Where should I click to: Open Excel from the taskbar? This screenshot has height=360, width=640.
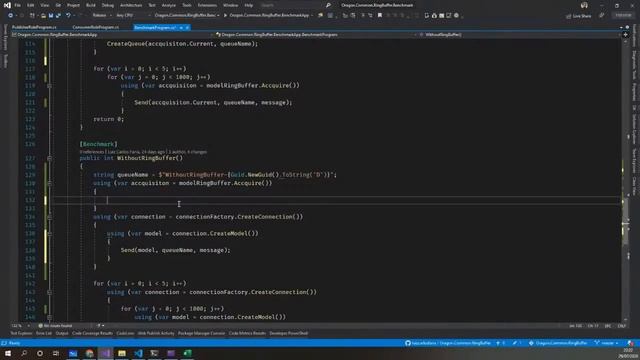pyautogui.click(x=187, y=353)
